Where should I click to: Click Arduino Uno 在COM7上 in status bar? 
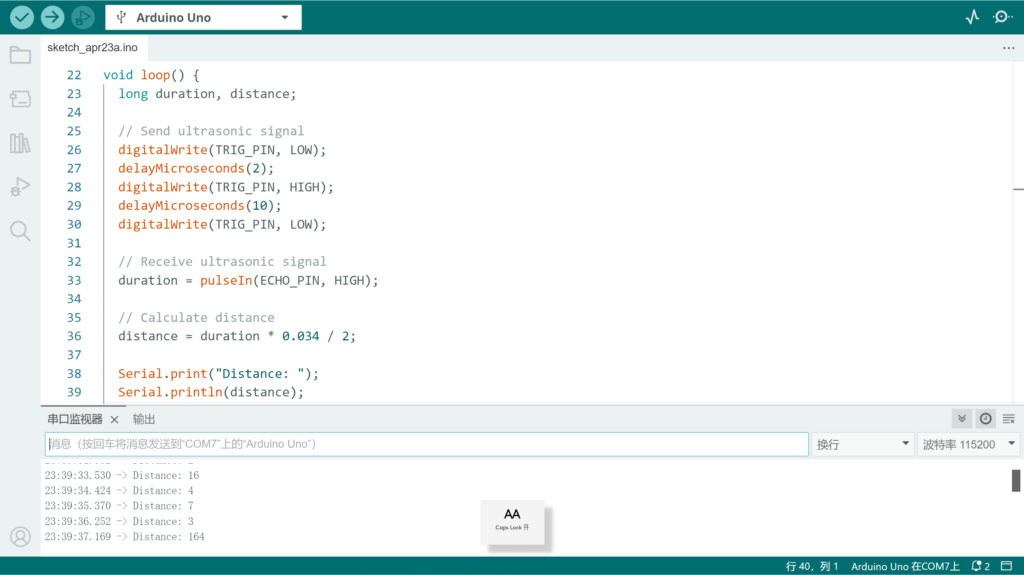point(904,566)
